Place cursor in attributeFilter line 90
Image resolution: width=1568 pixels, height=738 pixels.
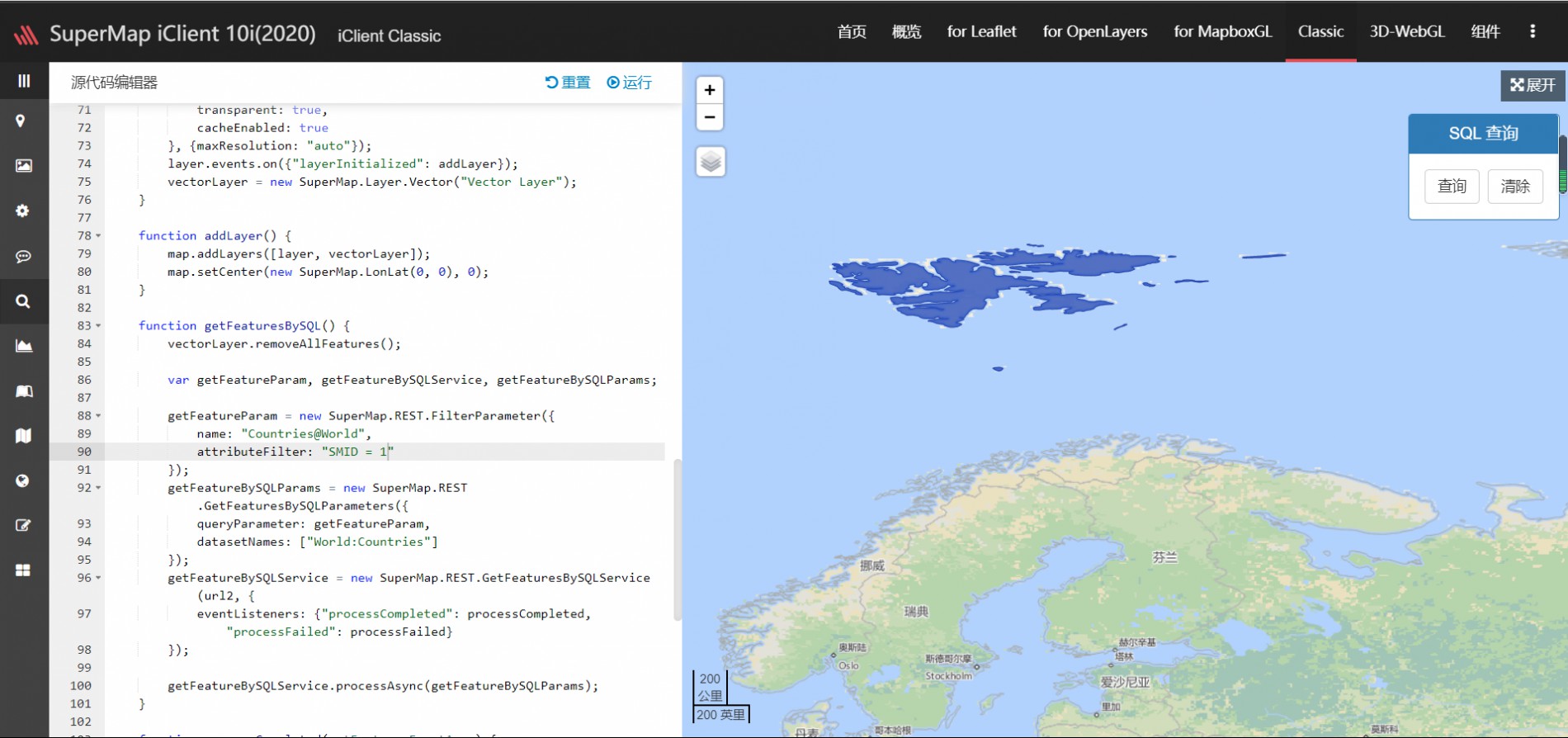pos(385,452)
